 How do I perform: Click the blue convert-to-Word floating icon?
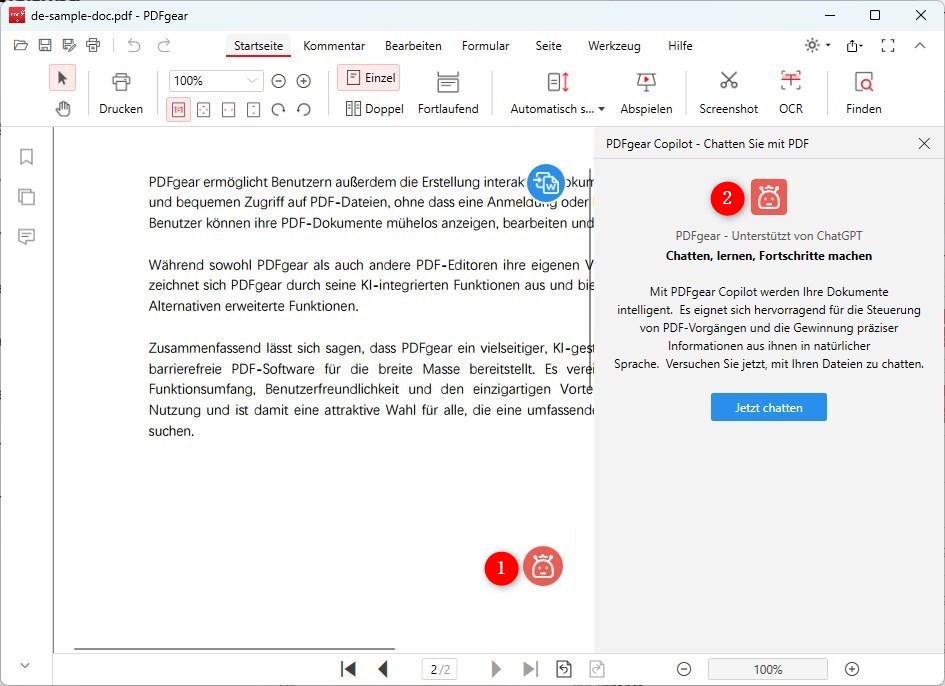[546, 183]
